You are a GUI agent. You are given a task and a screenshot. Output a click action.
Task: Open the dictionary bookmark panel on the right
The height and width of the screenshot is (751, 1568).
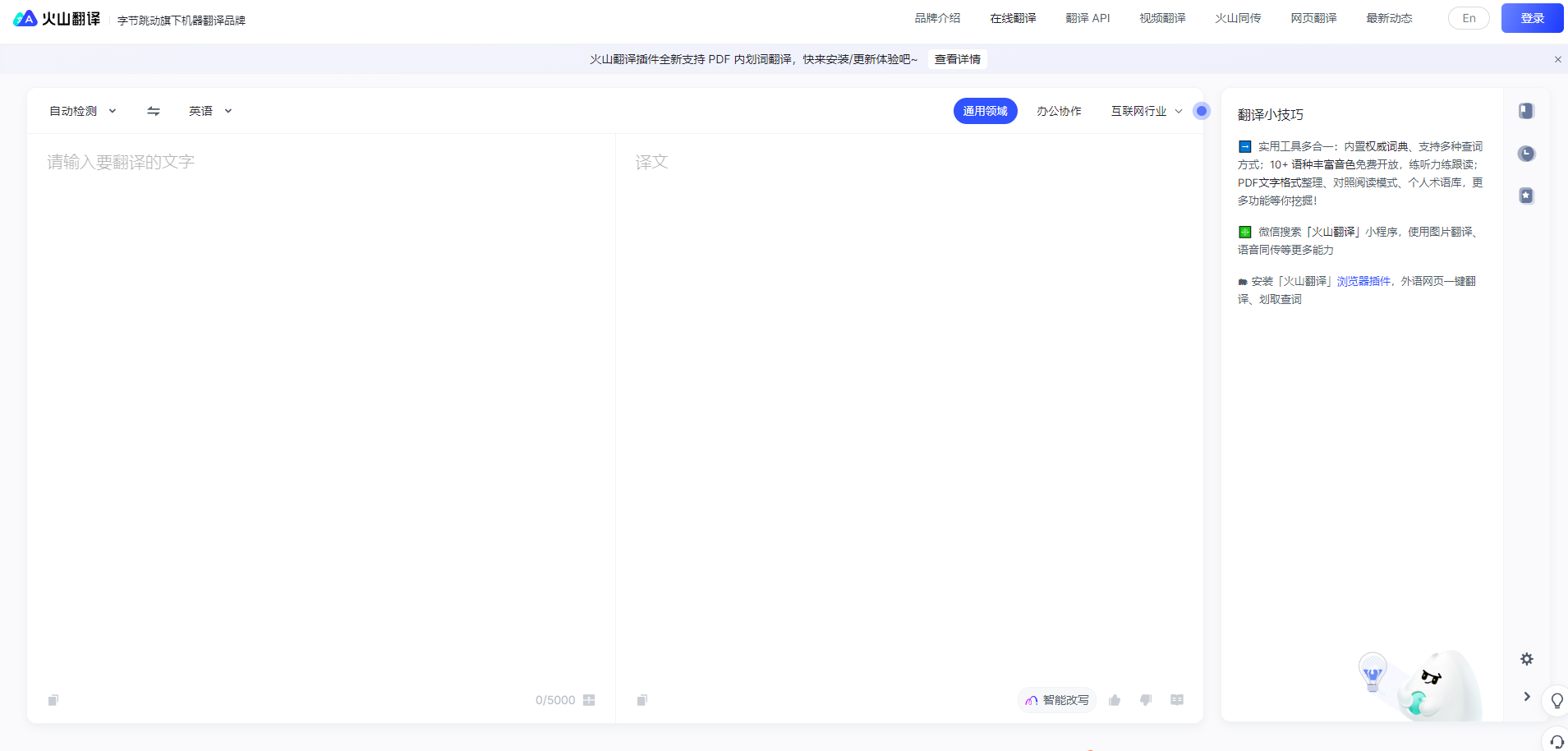1526,110
